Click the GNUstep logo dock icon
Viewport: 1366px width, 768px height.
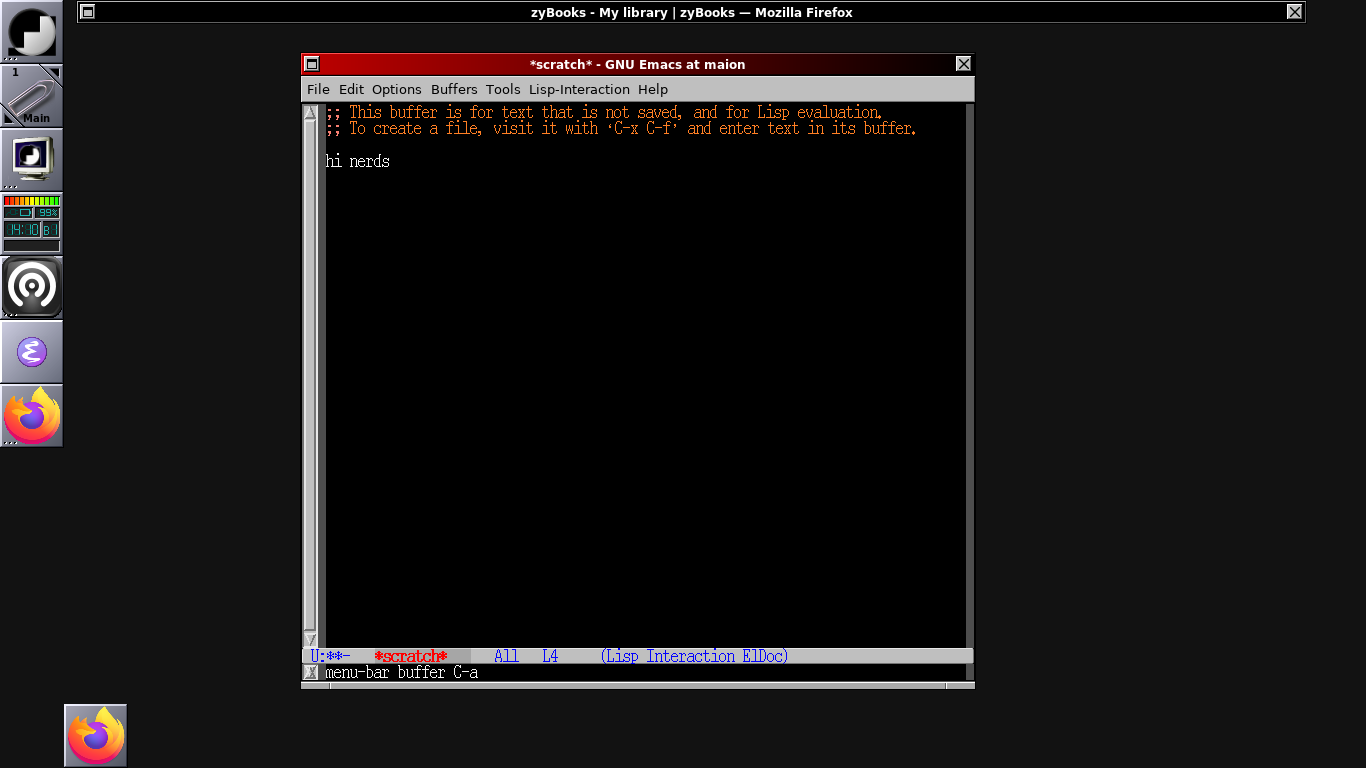(32, 32)
